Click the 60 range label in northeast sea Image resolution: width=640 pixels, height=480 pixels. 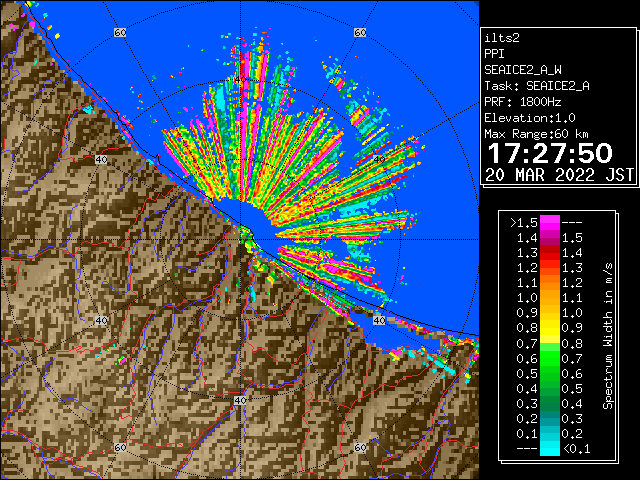360,32
